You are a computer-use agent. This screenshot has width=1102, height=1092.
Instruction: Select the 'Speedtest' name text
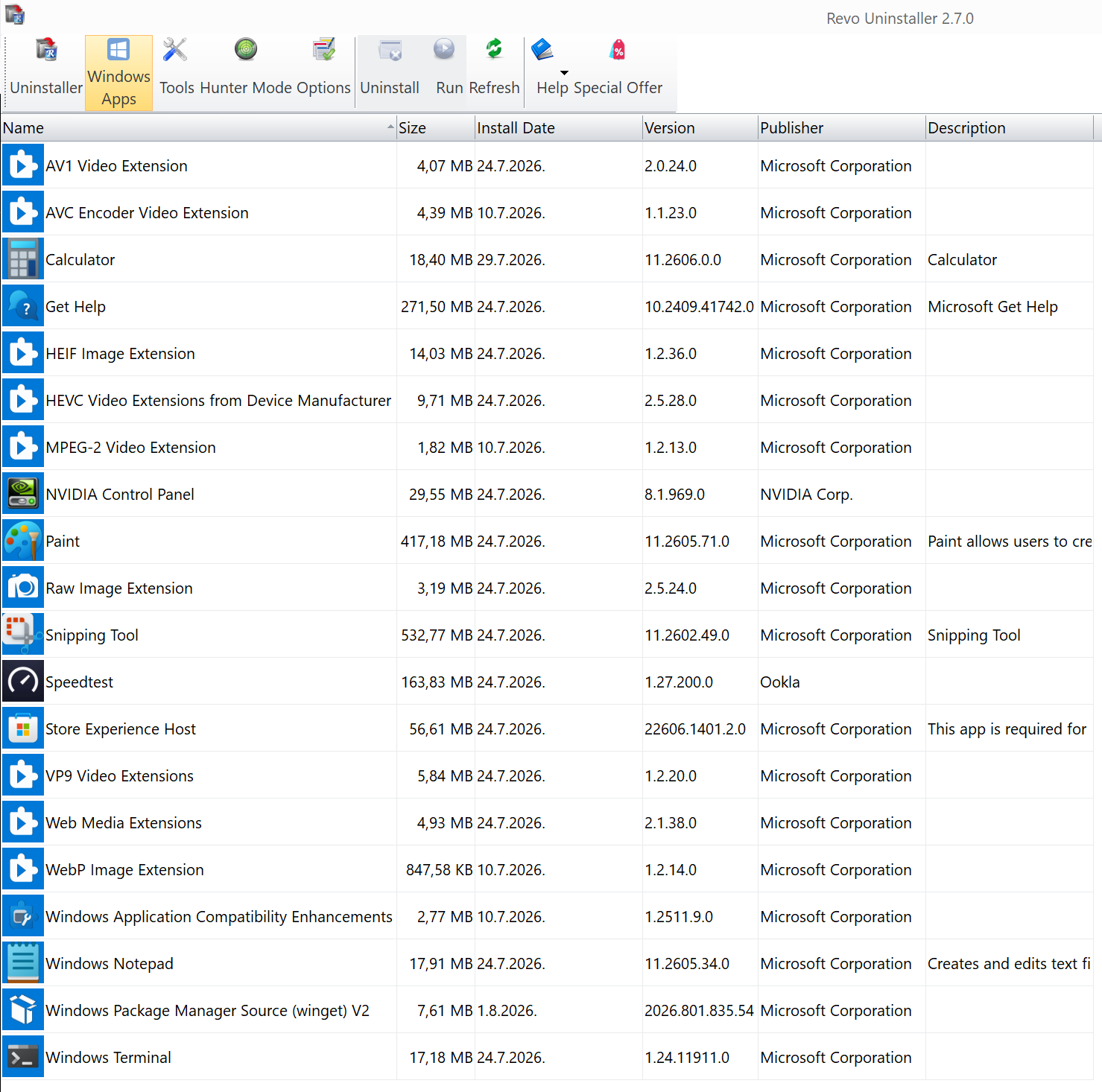click(80, 682)
